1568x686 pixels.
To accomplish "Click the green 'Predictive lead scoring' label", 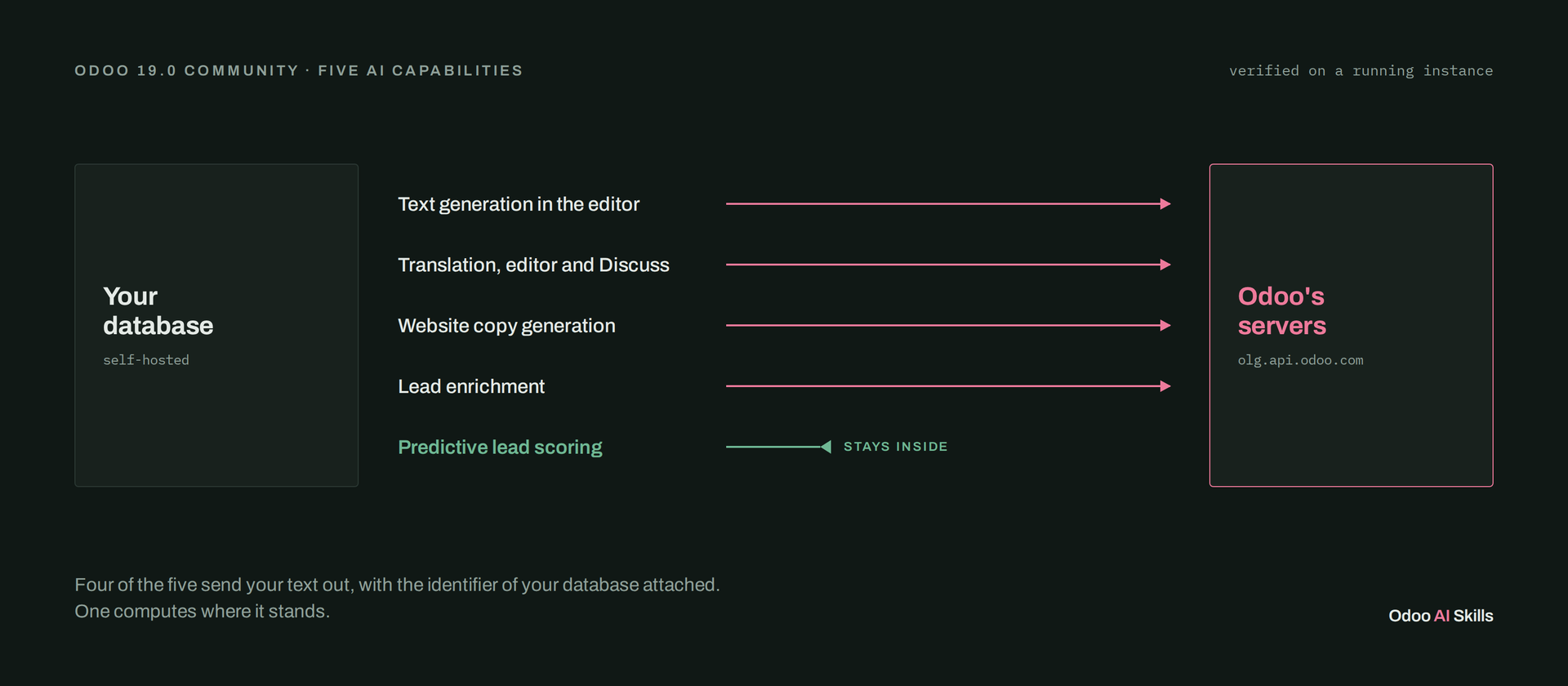I will (x=500, y=448).
